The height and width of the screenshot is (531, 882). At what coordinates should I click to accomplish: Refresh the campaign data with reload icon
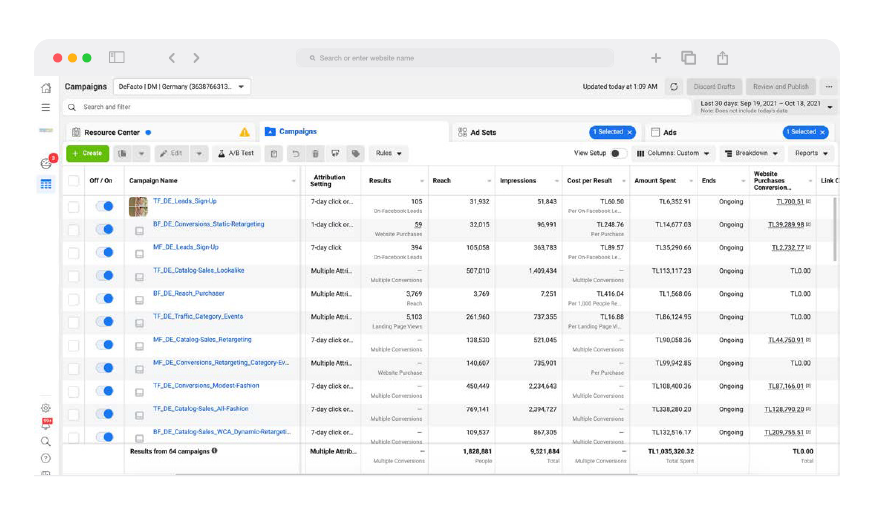click(x=674, y=87)
